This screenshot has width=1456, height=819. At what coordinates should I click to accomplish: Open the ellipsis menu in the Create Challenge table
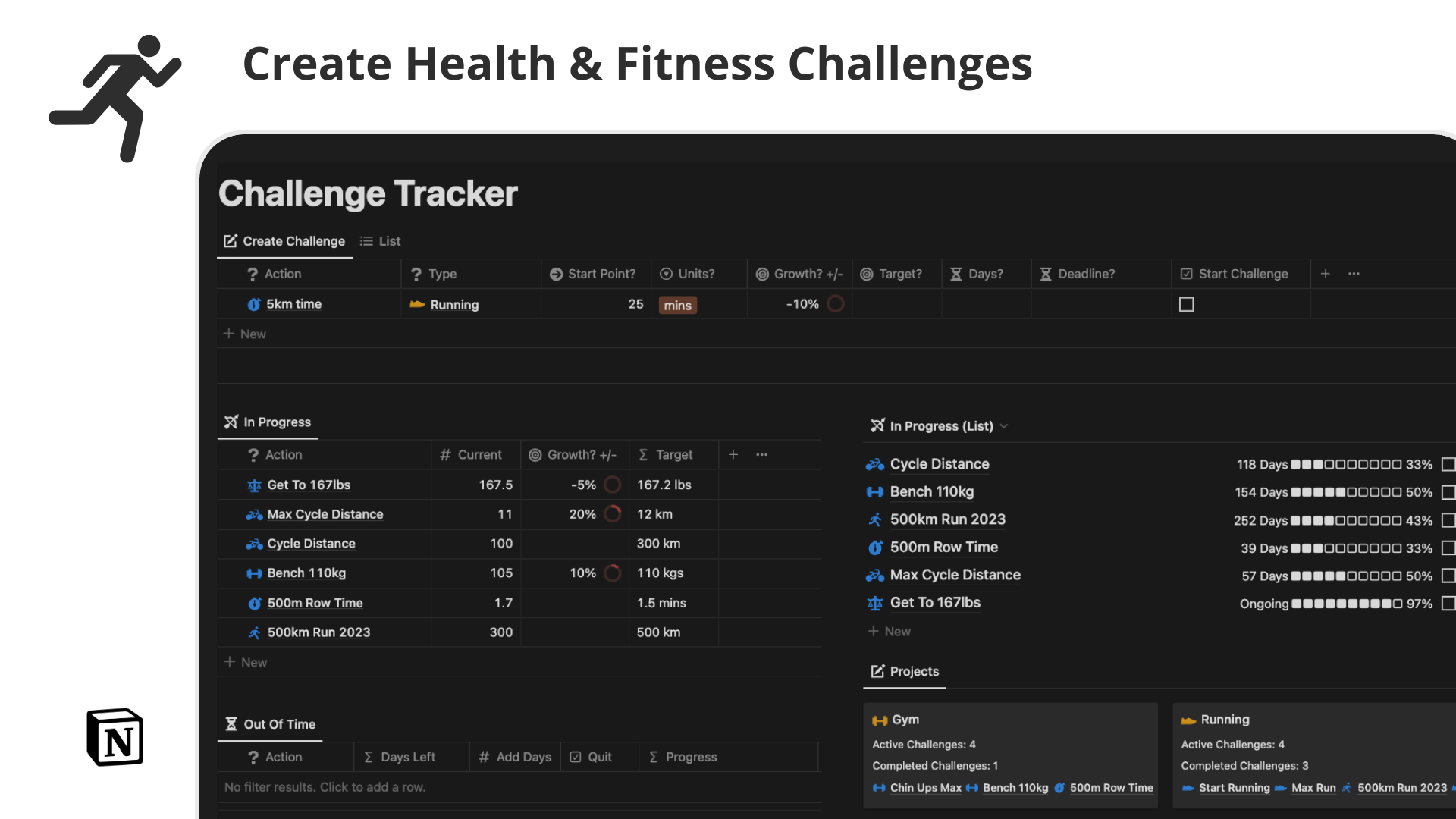click(1354, 274)
